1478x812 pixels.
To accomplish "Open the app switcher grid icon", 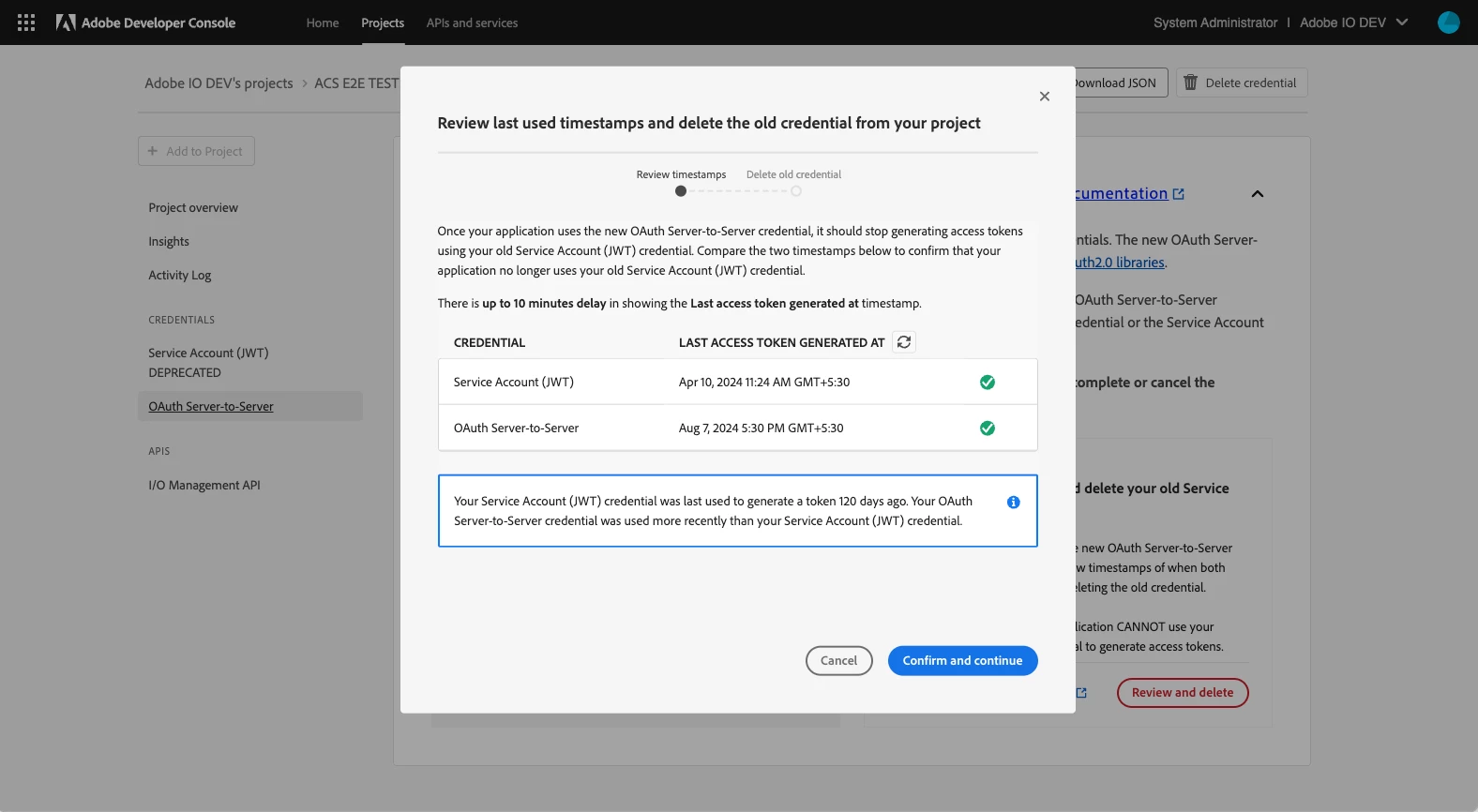I will click(x=26, y=23).
